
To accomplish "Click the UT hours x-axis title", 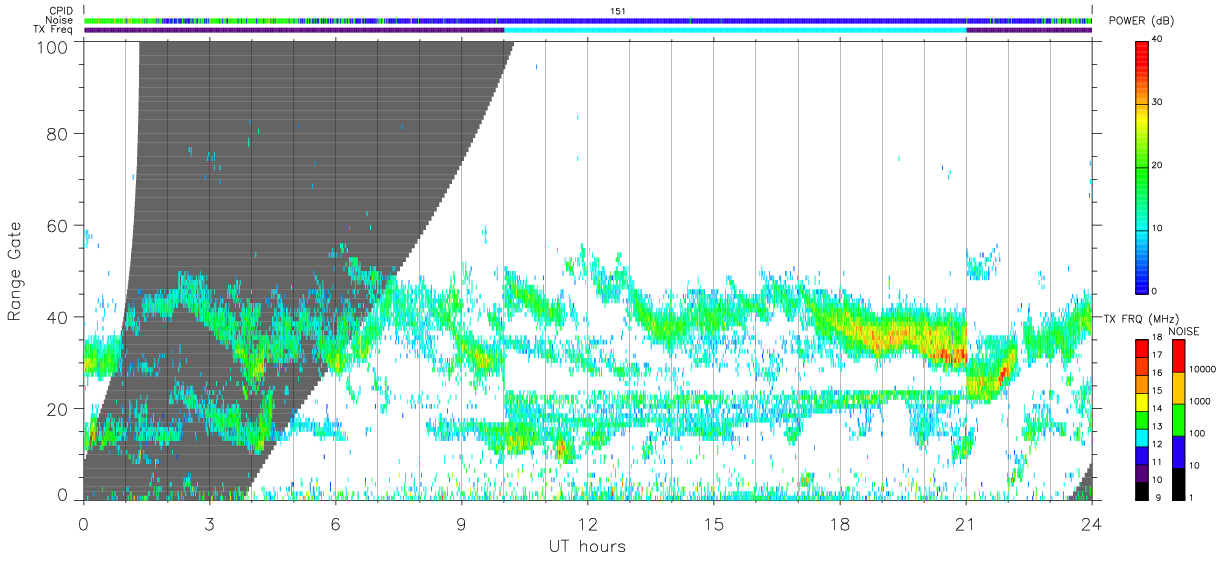I will pyautogui.click(x=587, y=546).
